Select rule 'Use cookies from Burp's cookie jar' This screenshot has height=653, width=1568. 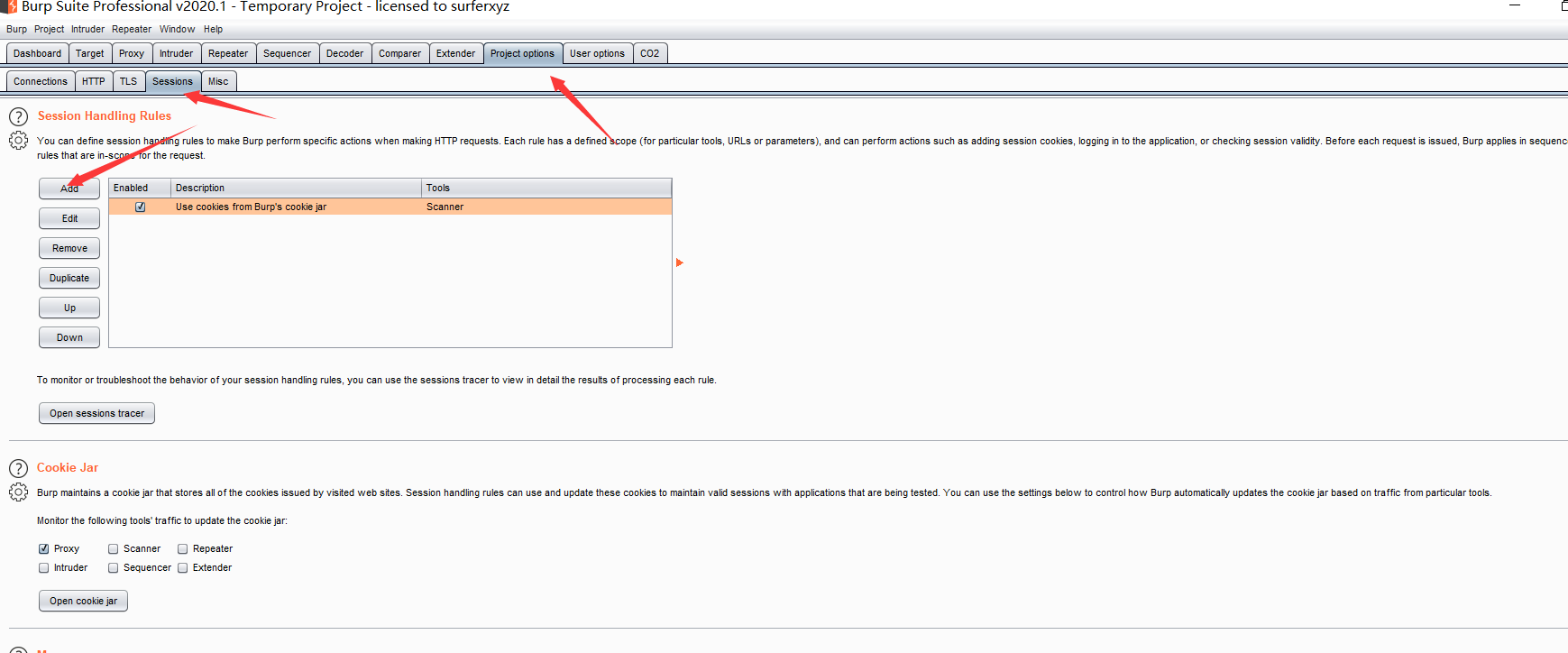(390, 207)
